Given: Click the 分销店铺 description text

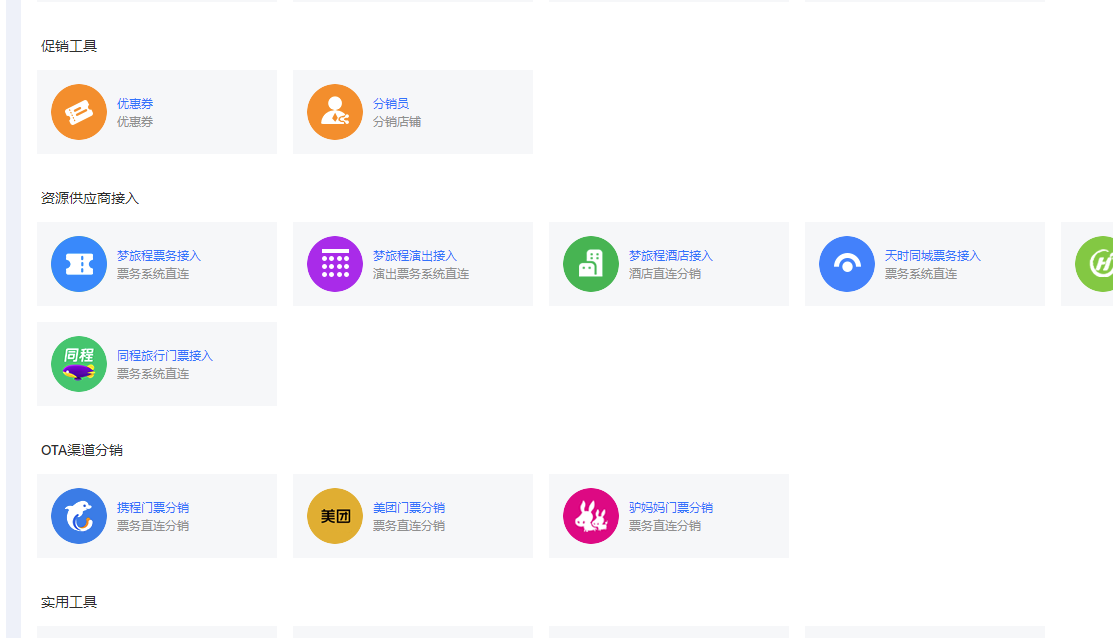Looking at the screenshot, I should [x=398, y=122].
